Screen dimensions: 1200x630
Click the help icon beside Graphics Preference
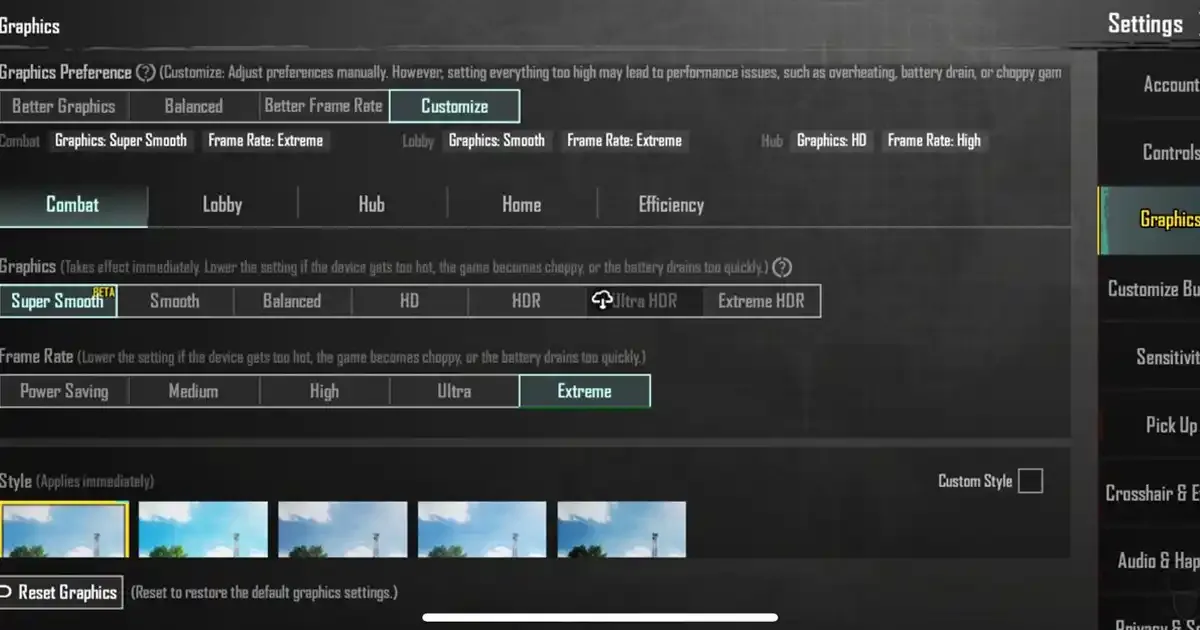146,73
